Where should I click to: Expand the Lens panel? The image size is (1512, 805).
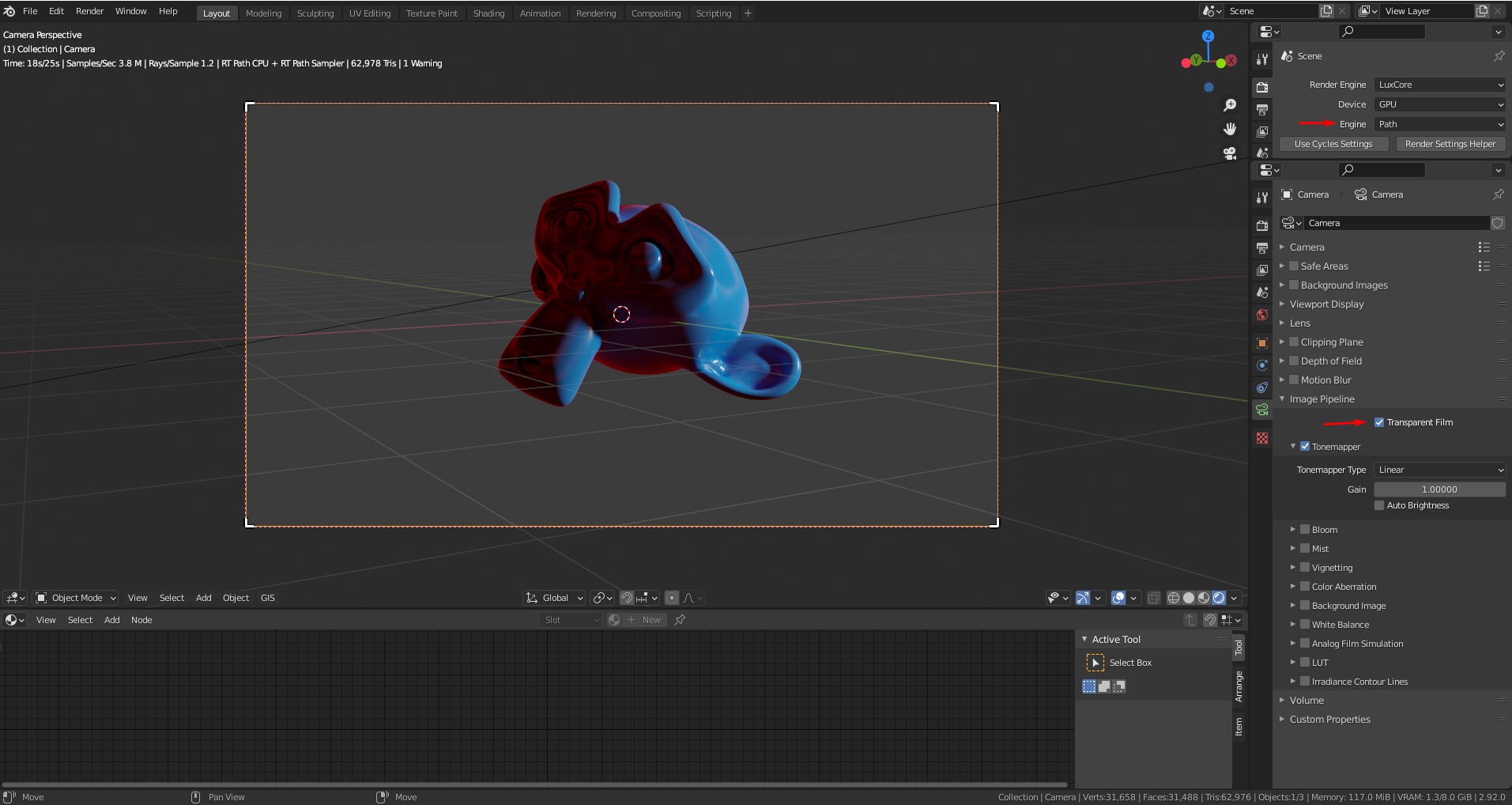(1300, 323)
